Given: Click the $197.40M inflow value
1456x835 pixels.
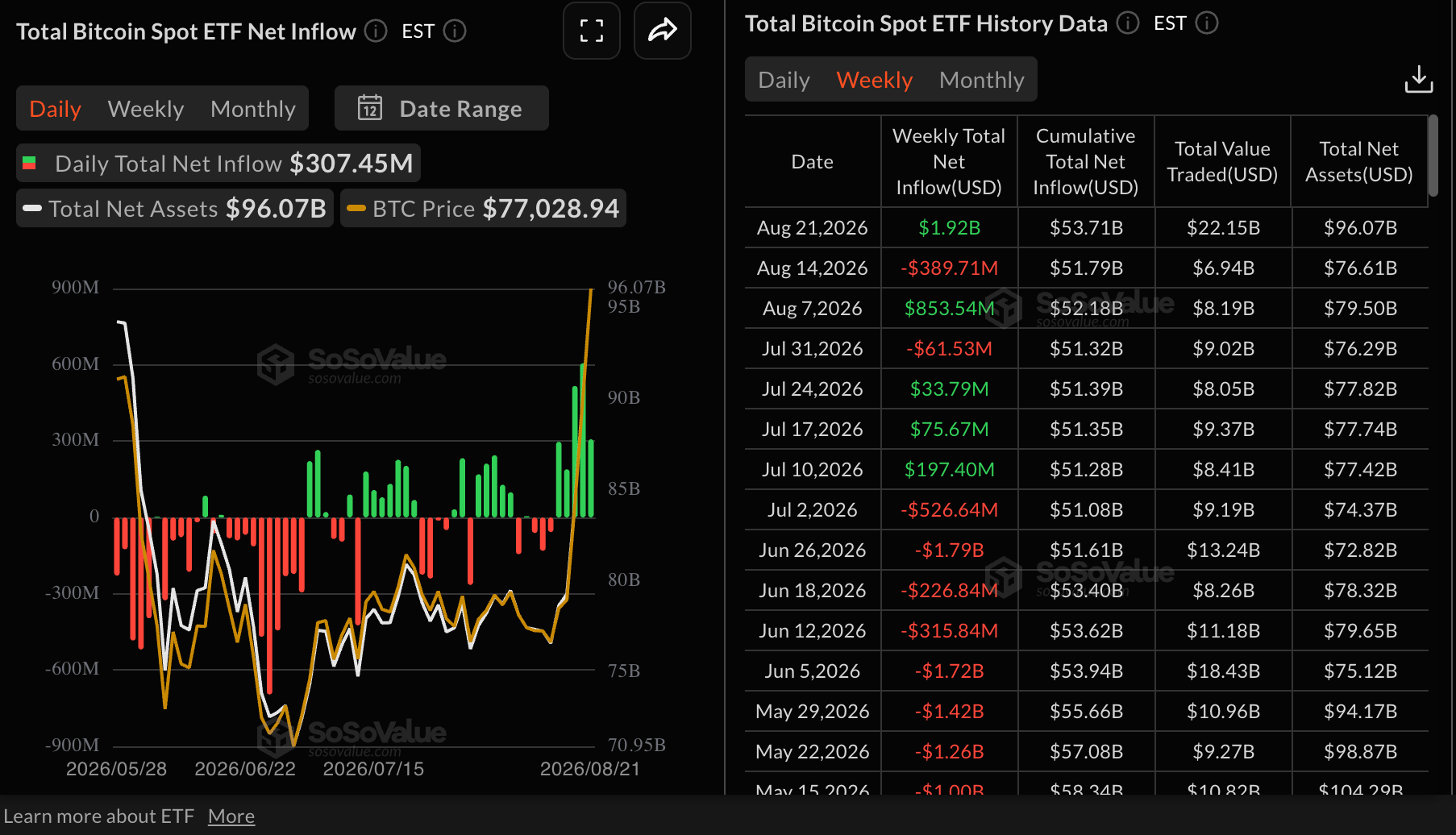Looking at the screenshot, I should [949, 470].
